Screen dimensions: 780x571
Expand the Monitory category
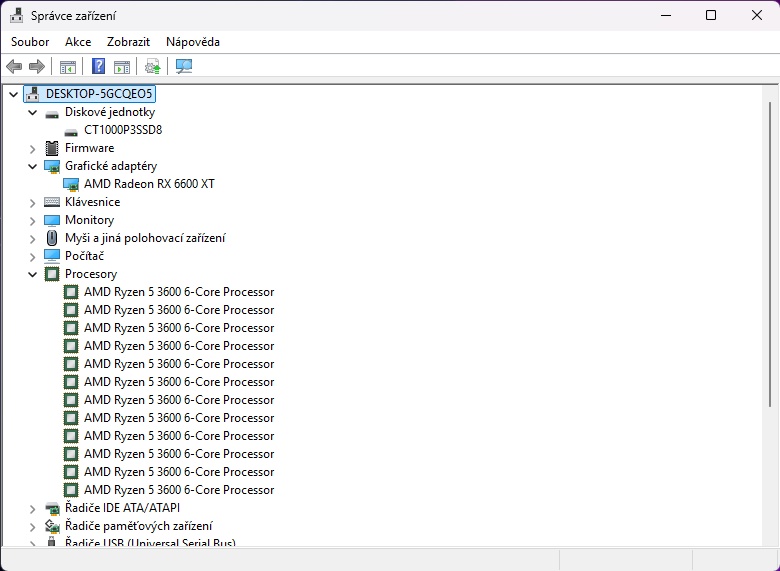[33, 220]
